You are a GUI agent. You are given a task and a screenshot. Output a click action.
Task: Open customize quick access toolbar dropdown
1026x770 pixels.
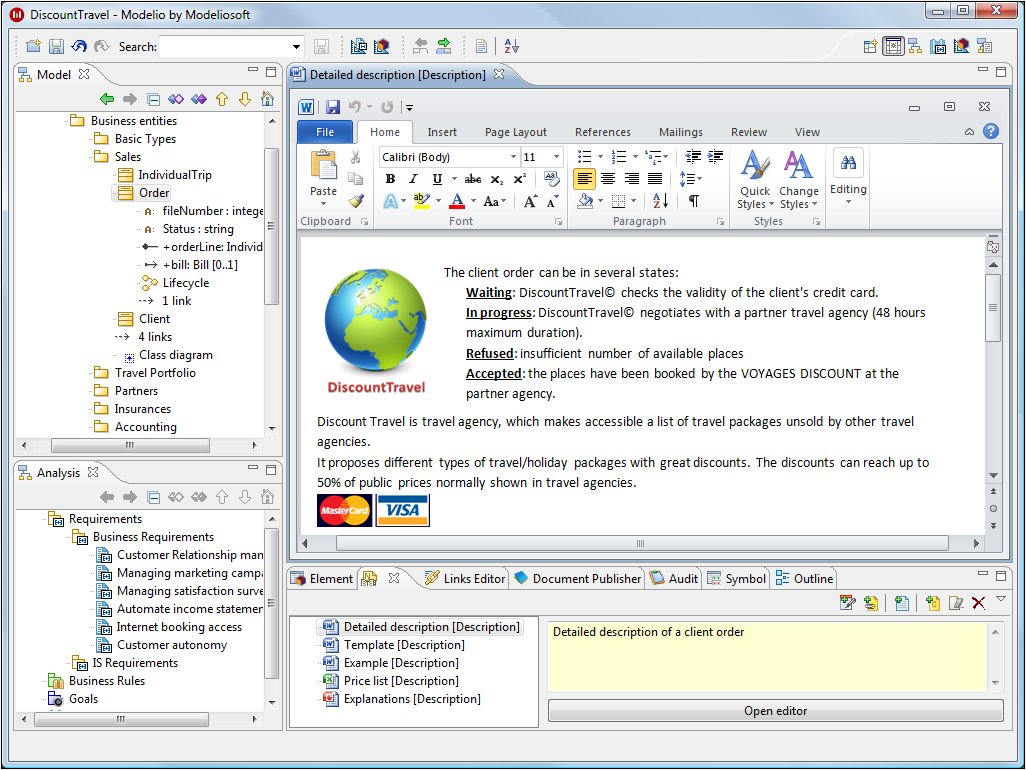click(409, 107)
